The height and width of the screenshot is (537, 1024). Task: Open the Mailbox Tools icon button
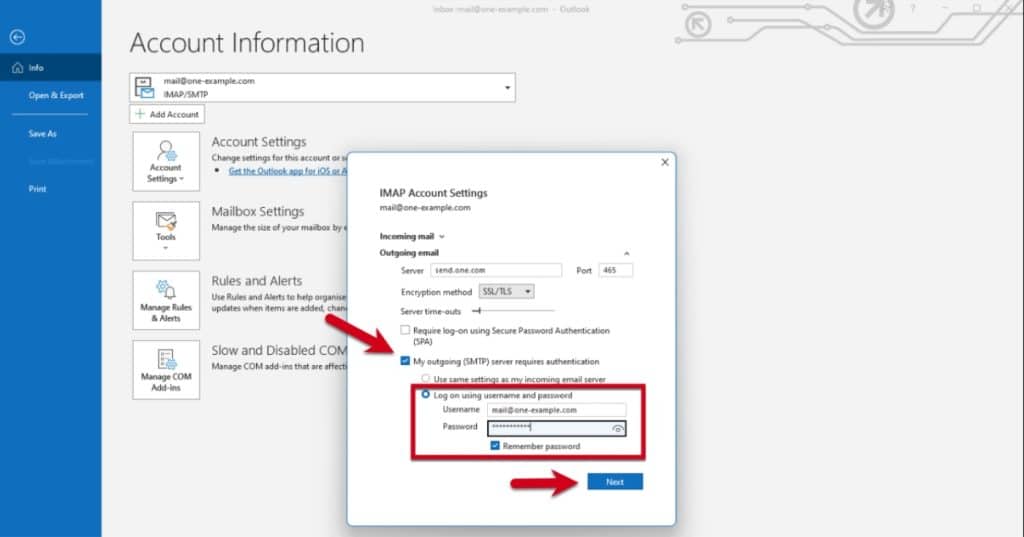point(166,231)
